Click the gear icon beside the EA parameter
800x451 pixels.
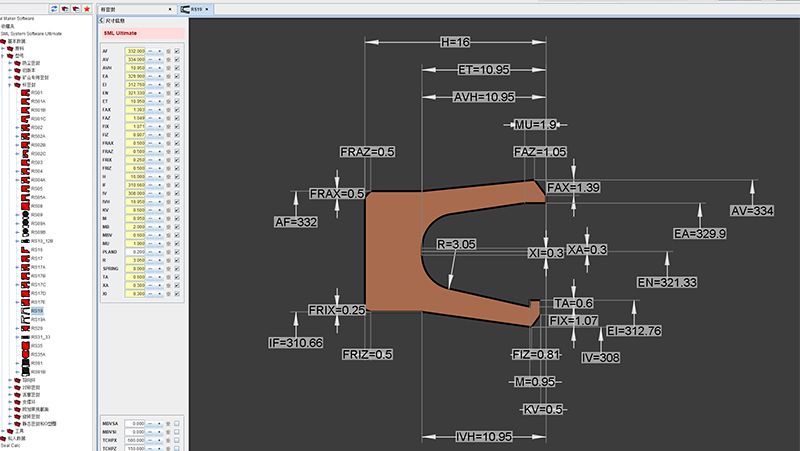(167, 75)
